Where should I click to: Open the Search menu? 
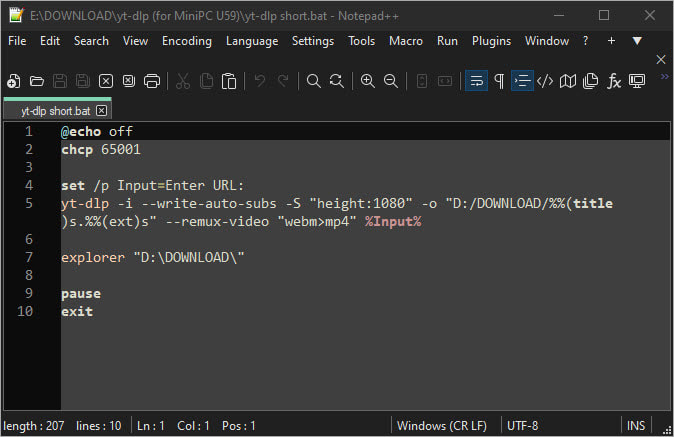click(91, 41)
